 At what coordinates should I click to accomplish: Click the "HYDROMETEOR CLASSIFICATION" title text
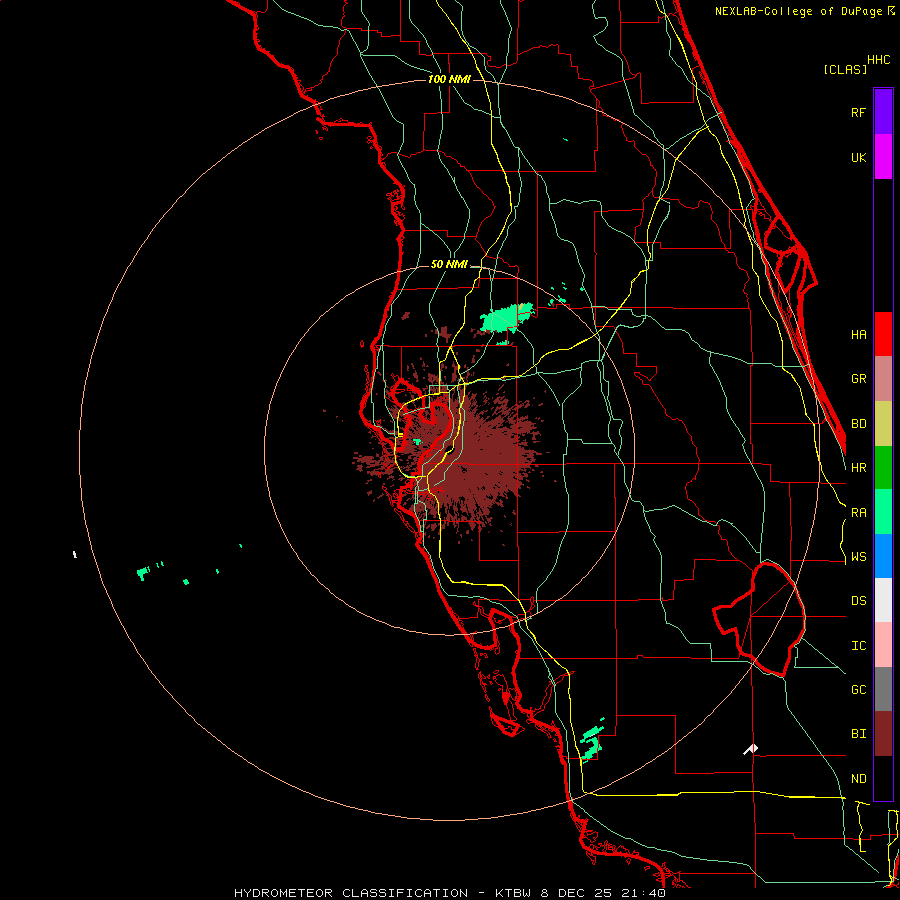(351, 893)
